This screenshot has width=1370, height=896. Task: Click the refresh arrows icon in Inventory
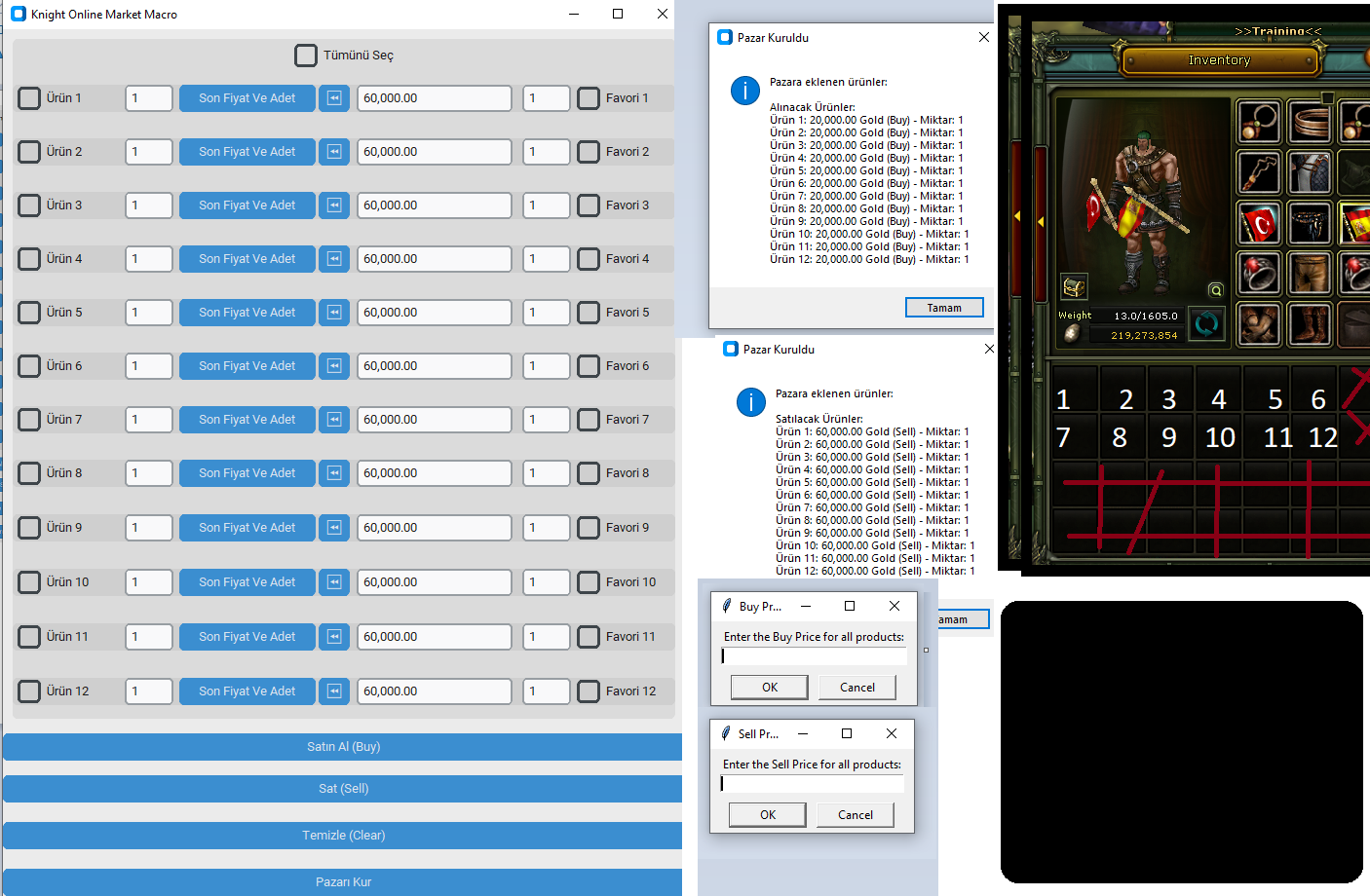pos(1206,324)
